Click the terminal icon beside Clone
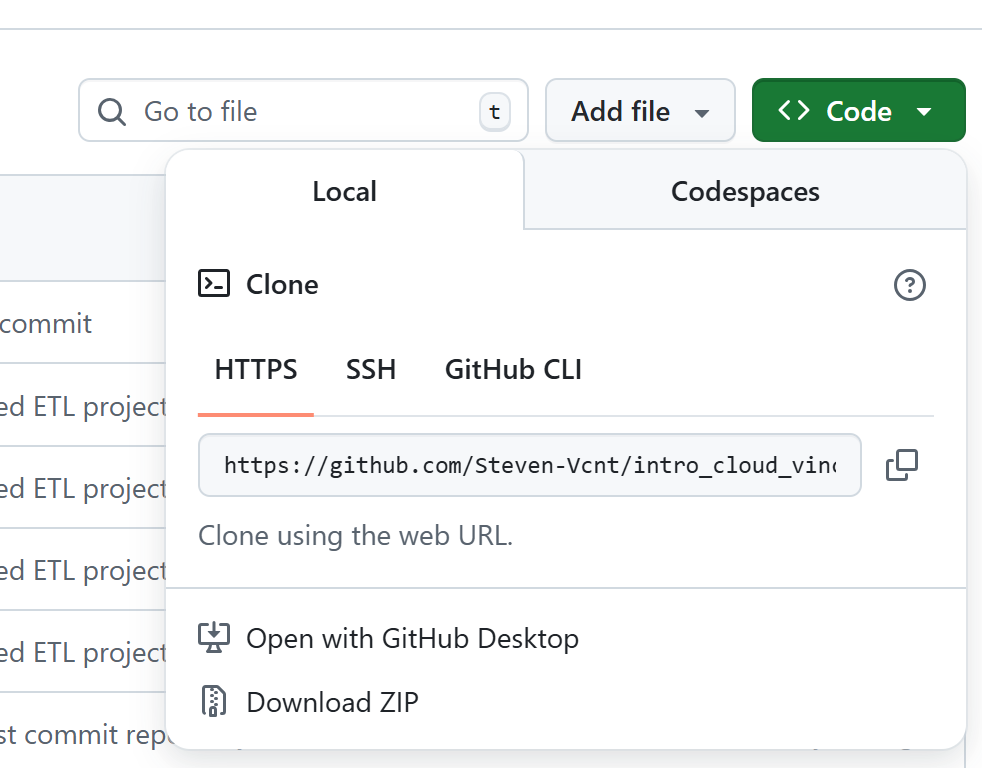Screen dimensions: 982x768 click(x=214, y=285)
